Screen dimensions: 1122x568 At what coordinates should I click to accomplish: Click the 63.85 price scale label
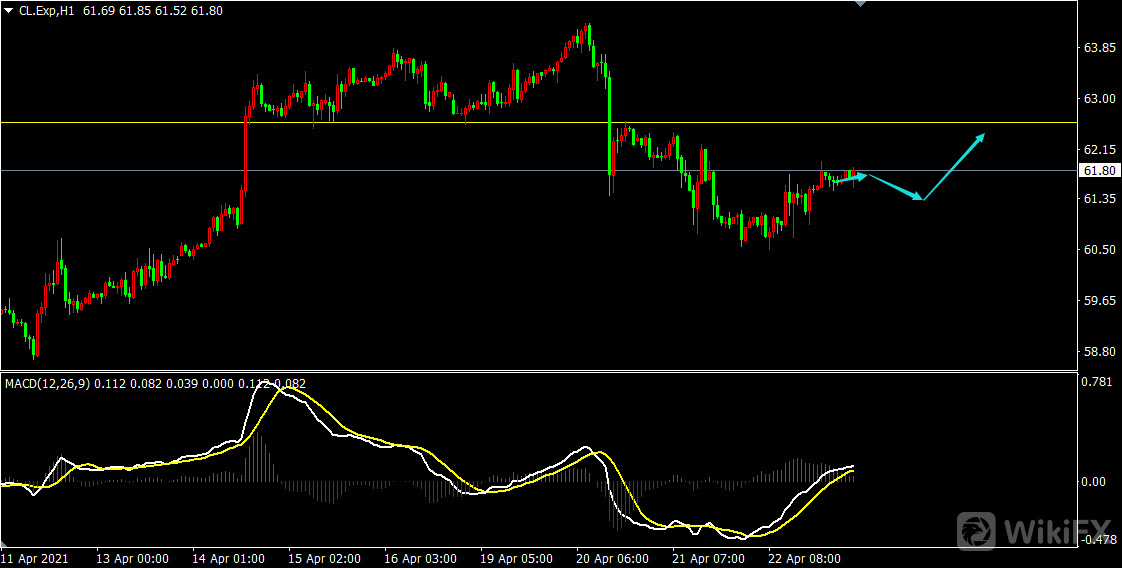[x=1100, y=48]
